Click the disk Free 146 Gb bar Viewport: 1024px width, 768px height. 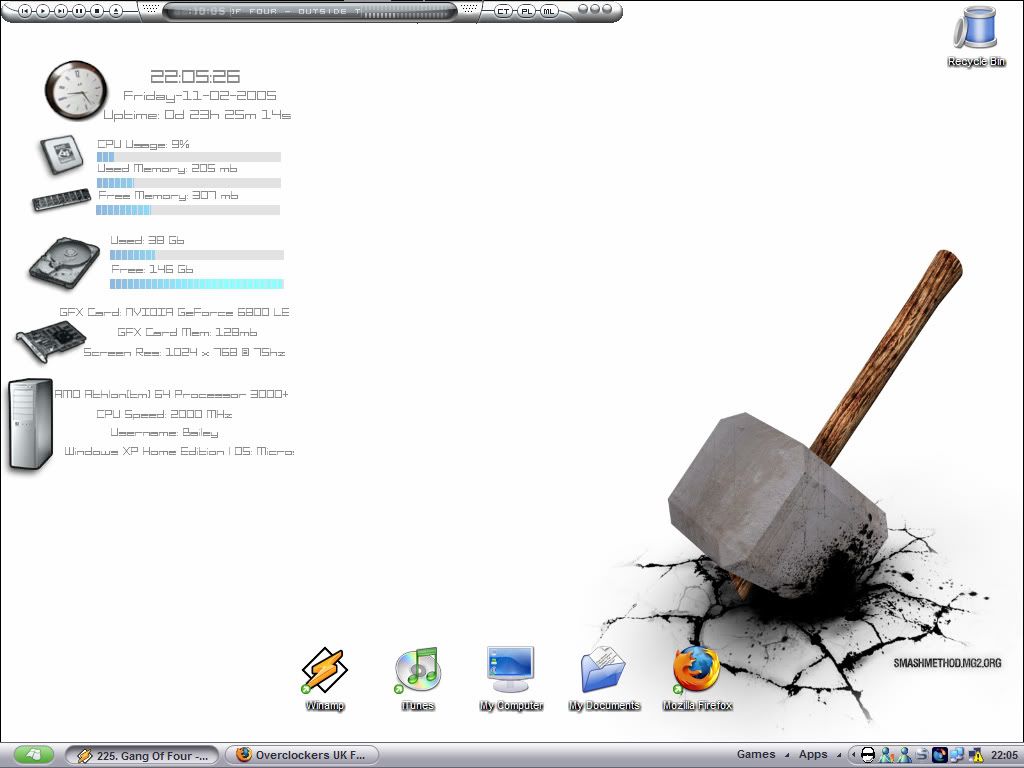pyautogui.click(x=197, y=284)
